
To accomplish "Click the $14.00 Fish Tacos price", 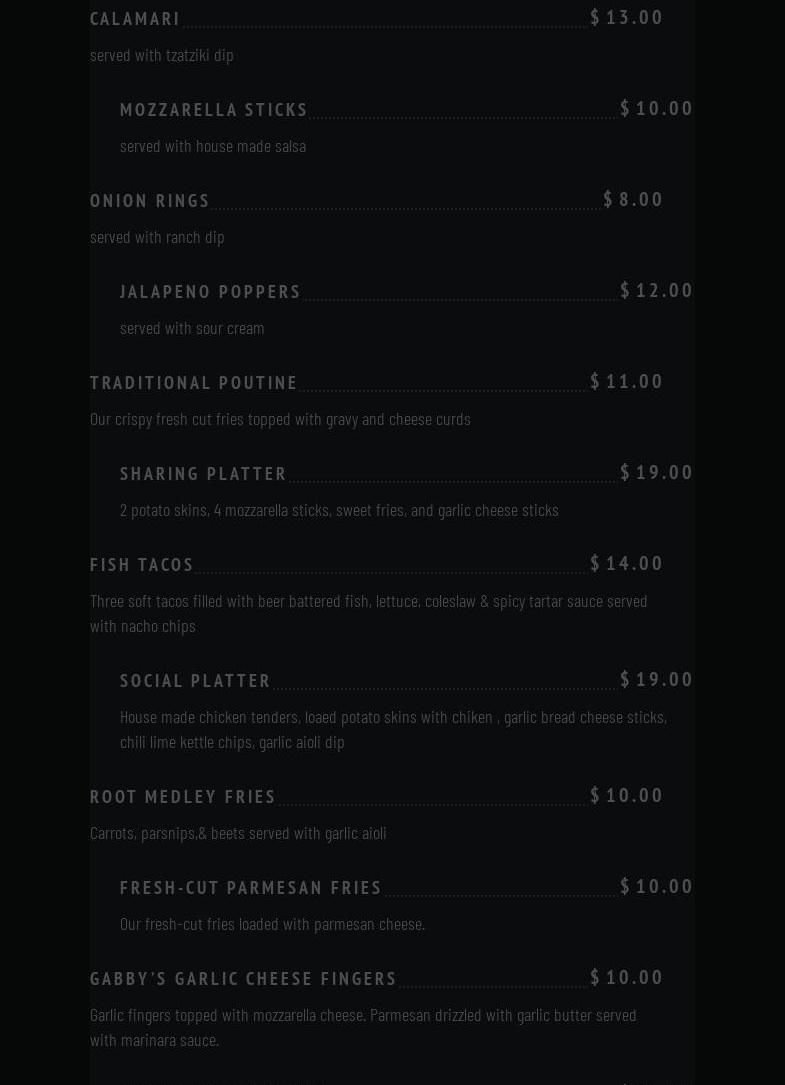I will click(x=627, y=563).
